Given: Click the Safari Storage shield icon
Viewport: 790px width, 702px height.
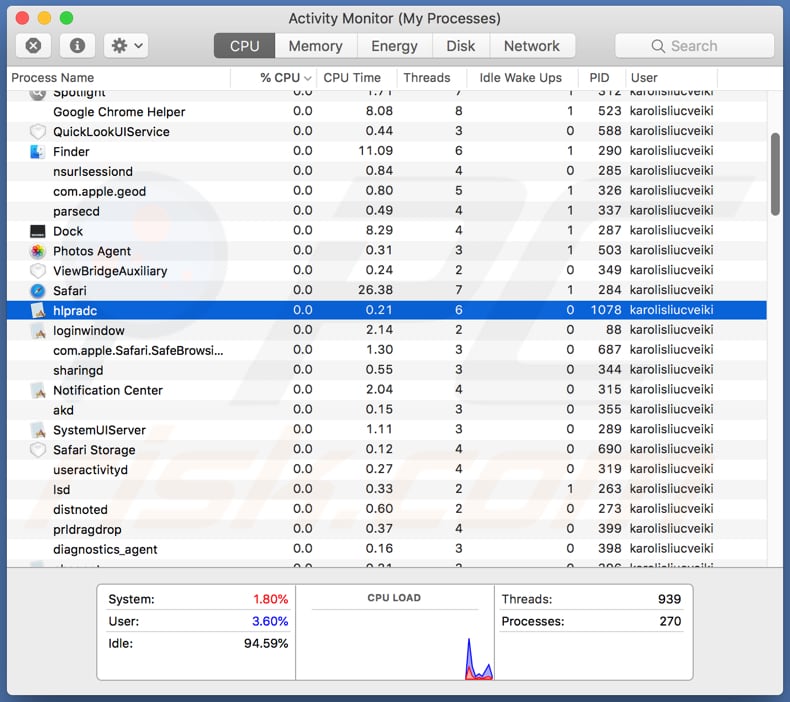Looking at the screenshot, I should point(37,450).
